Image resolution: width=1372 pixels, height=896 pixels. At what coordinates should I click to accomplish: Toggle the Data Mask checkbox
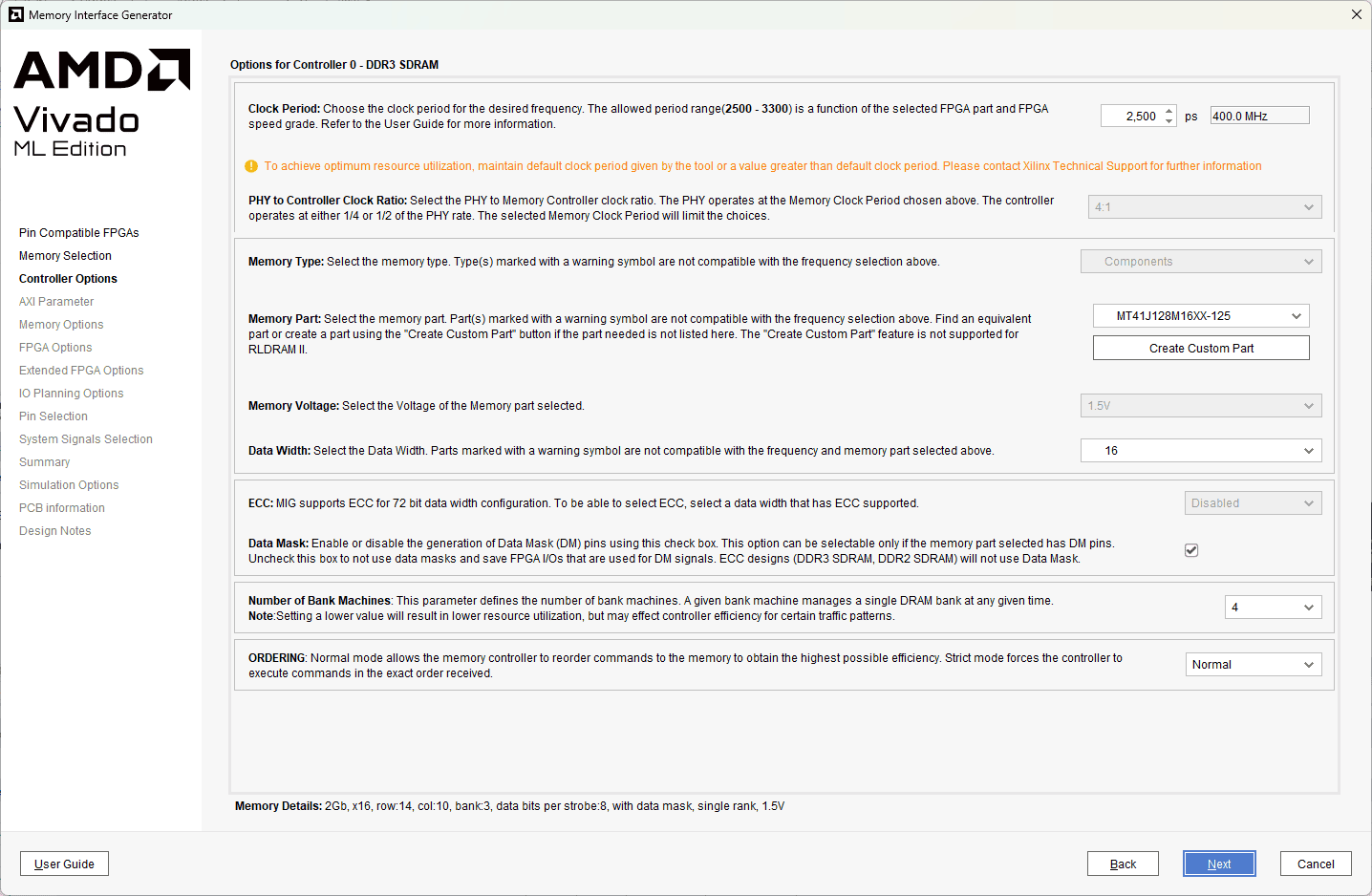tap(1191, 550)
